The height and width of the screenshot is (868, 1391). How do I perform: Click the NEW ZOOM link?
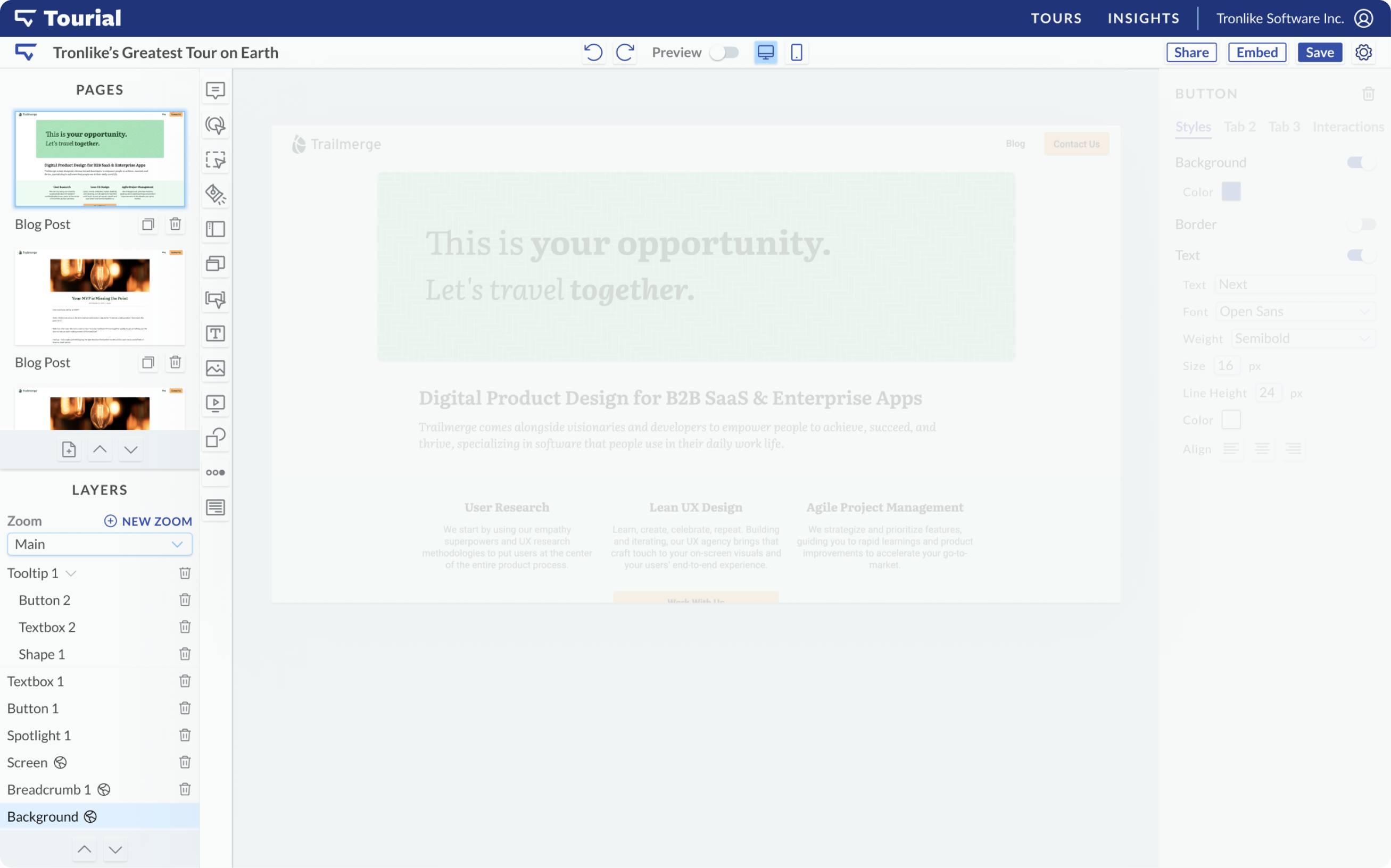click(x=148, y=521)
